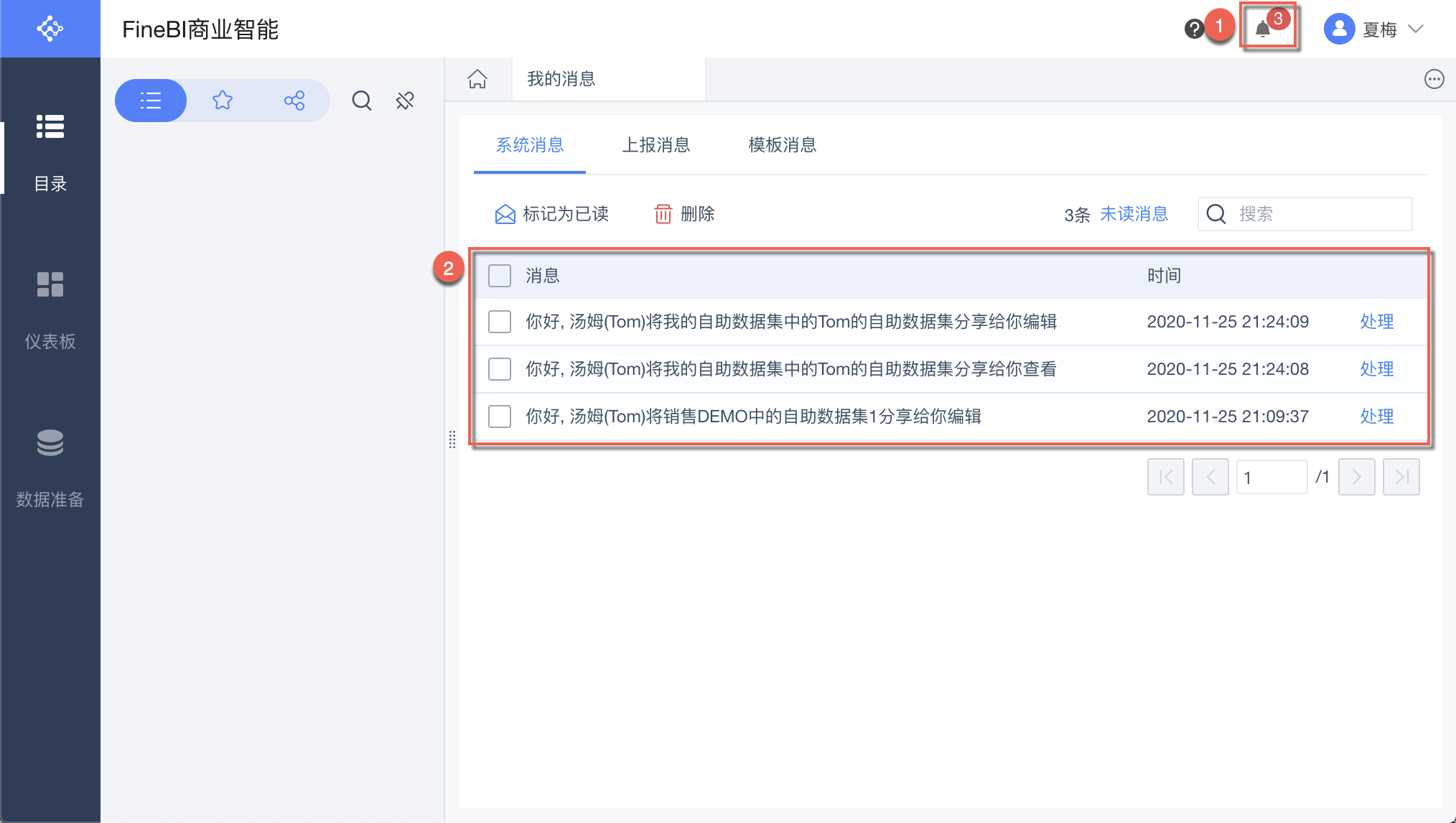Image resolution: width=1456 pixels, height=823 pixels.
Task: Open the 仪表板 dashboard sidebar icon
Action: coord(50,285)
